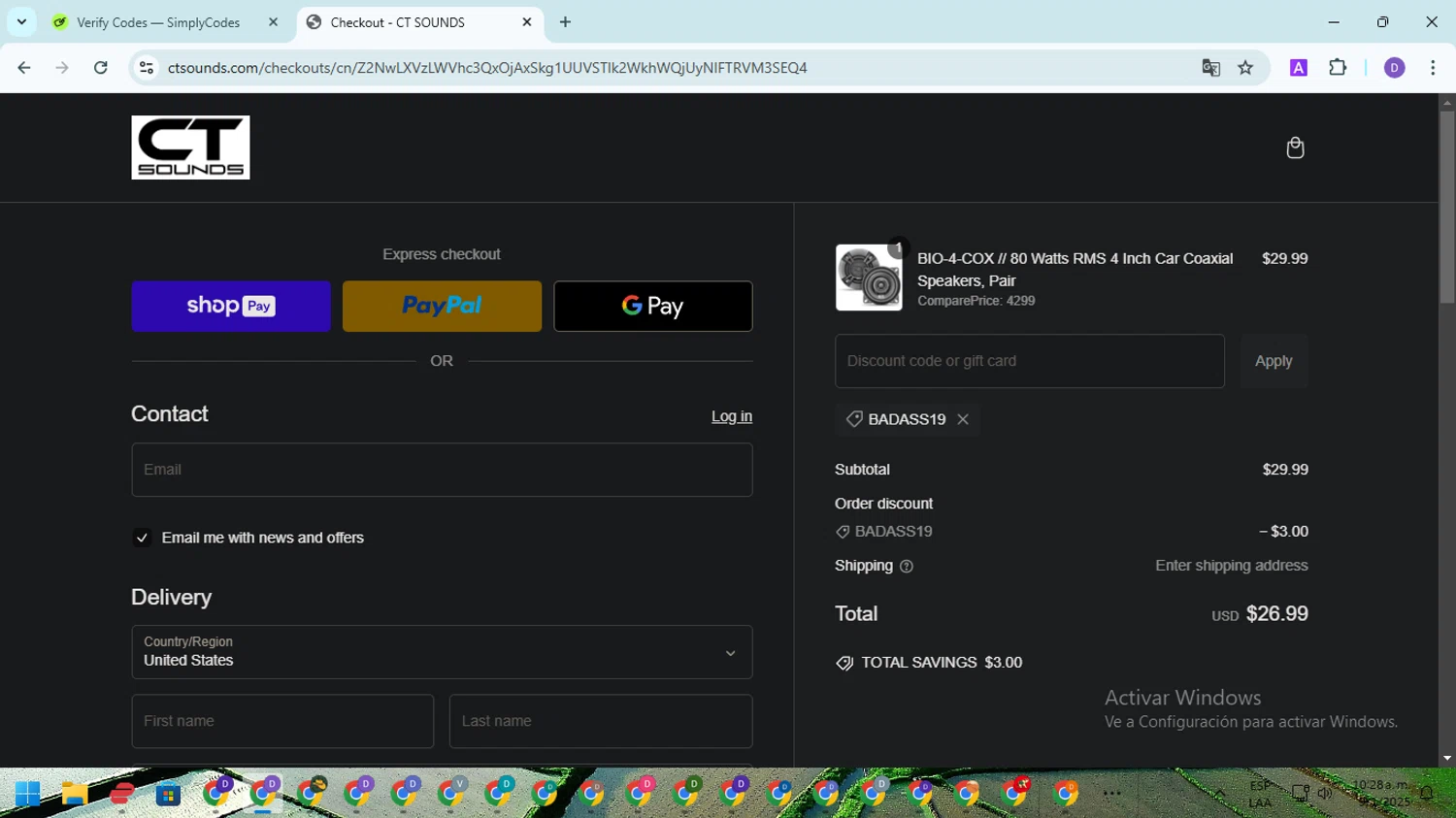This screenshot has width=1456, height=818.
Task: Go back to the previous page
Action: click(x=24, y=68)
